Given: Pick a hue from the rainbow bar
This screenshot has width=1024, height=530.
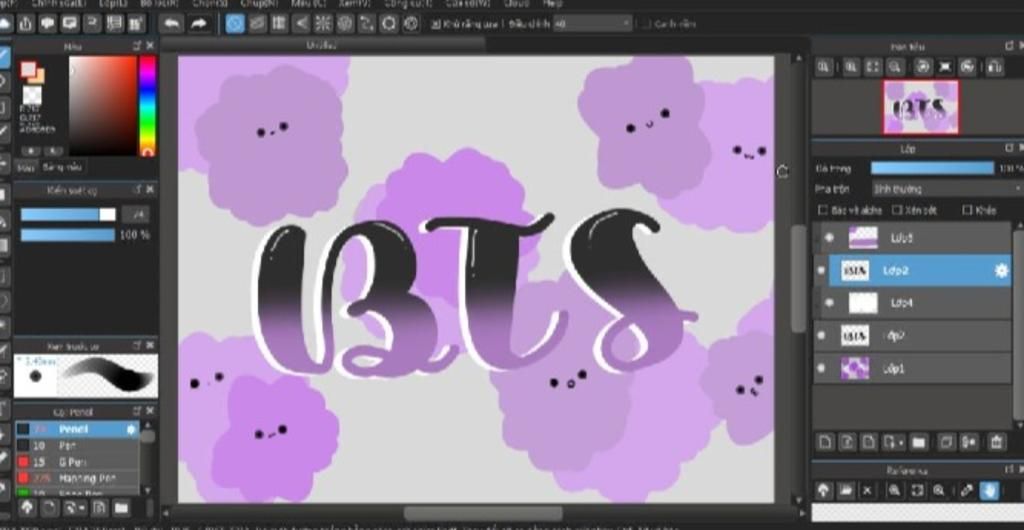Looking at the screenshot, I should [148, 106].
